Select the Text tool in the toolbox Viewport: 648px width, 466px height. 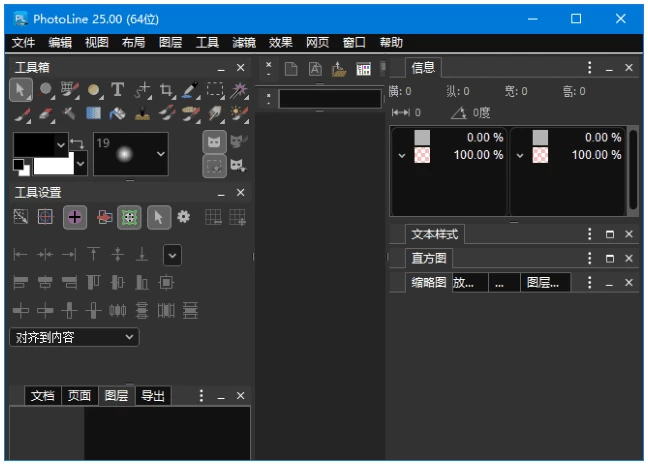[118, 91]
